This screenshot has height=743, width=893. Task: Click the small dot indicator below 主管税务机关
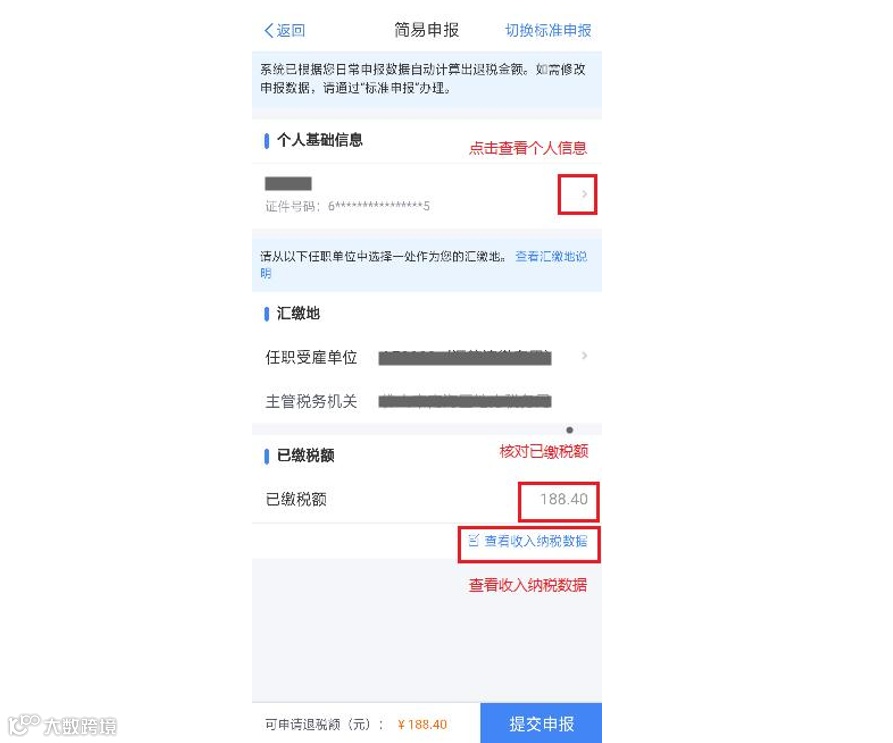tap(570, 430)
